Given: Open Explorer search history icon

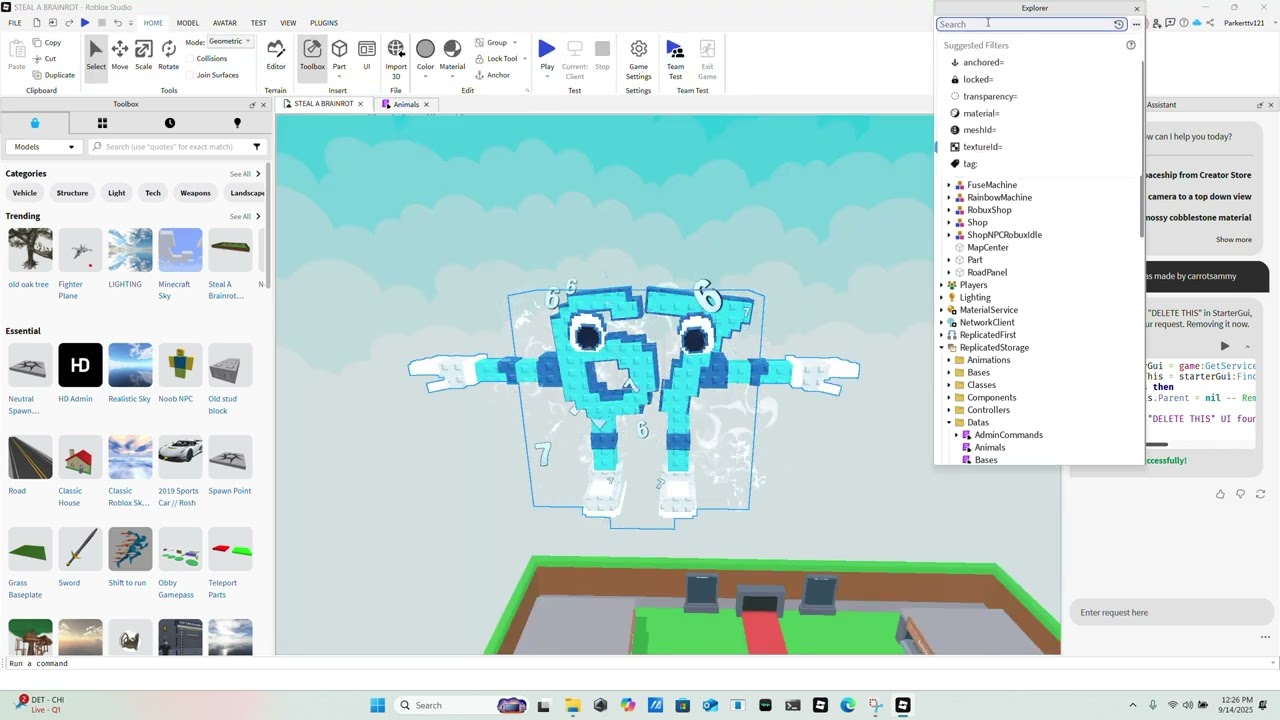Looking at the screenshot, I should pyautogui.click(x=1119, y=24).
